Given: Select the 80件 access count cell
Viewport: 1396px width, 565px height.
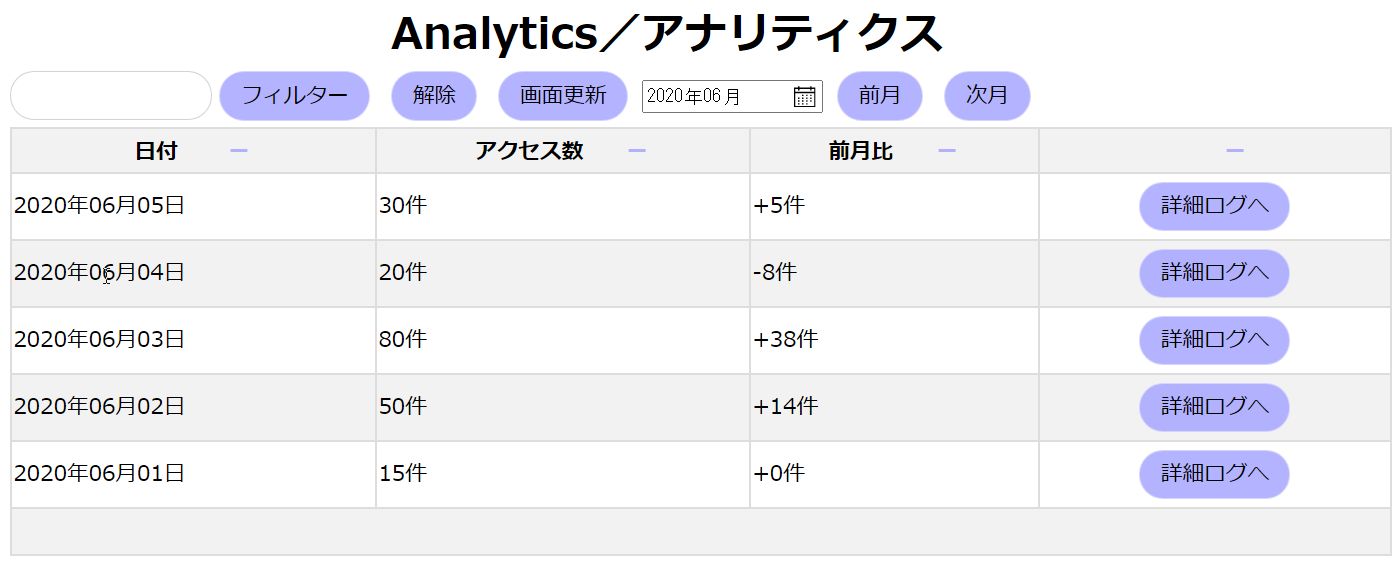Looking at the screenshot, I should click(563, 340).
